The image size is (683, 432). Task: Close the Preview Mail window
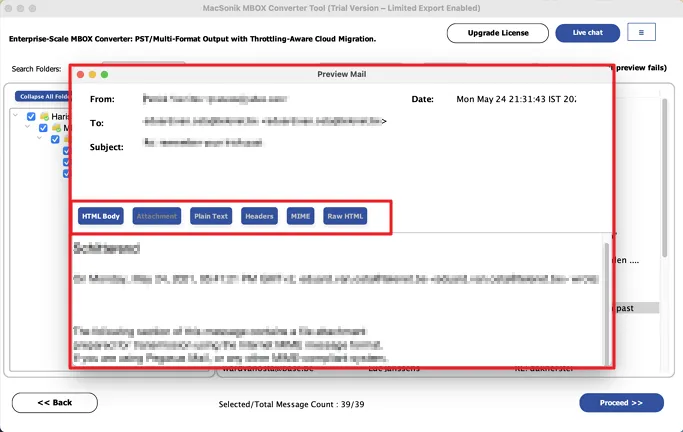[x=80, y=74]
